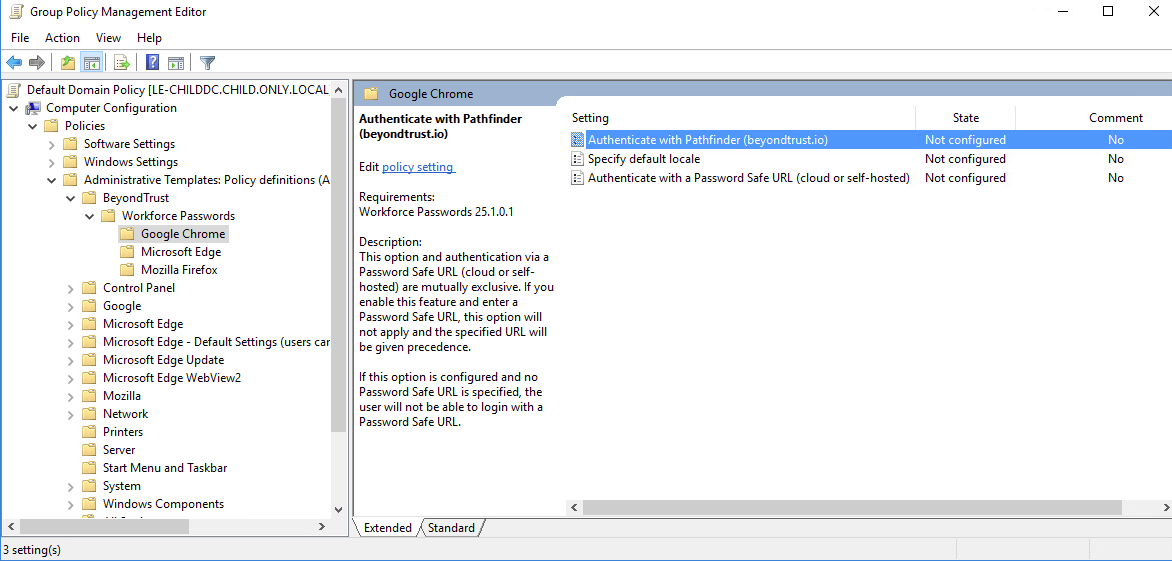Click the Default Domain Policy scroll icon

coord(14,90)
